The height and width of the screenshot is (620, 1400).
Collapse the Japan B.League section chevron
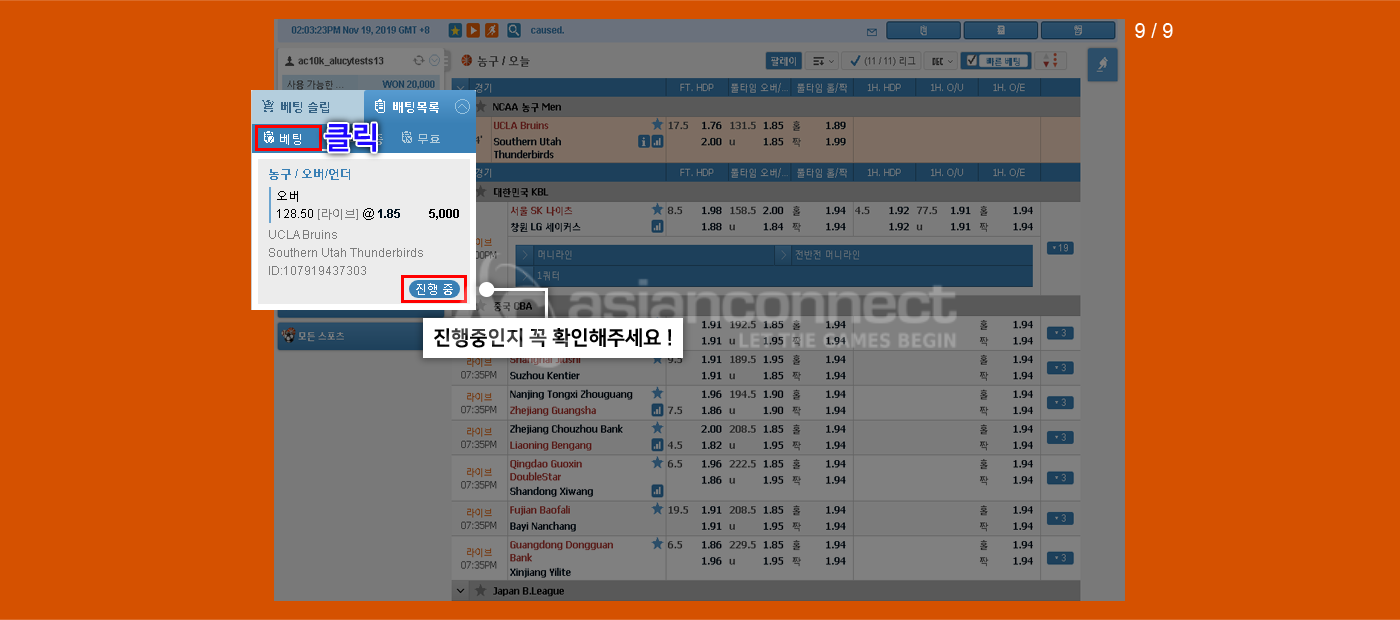461,591
